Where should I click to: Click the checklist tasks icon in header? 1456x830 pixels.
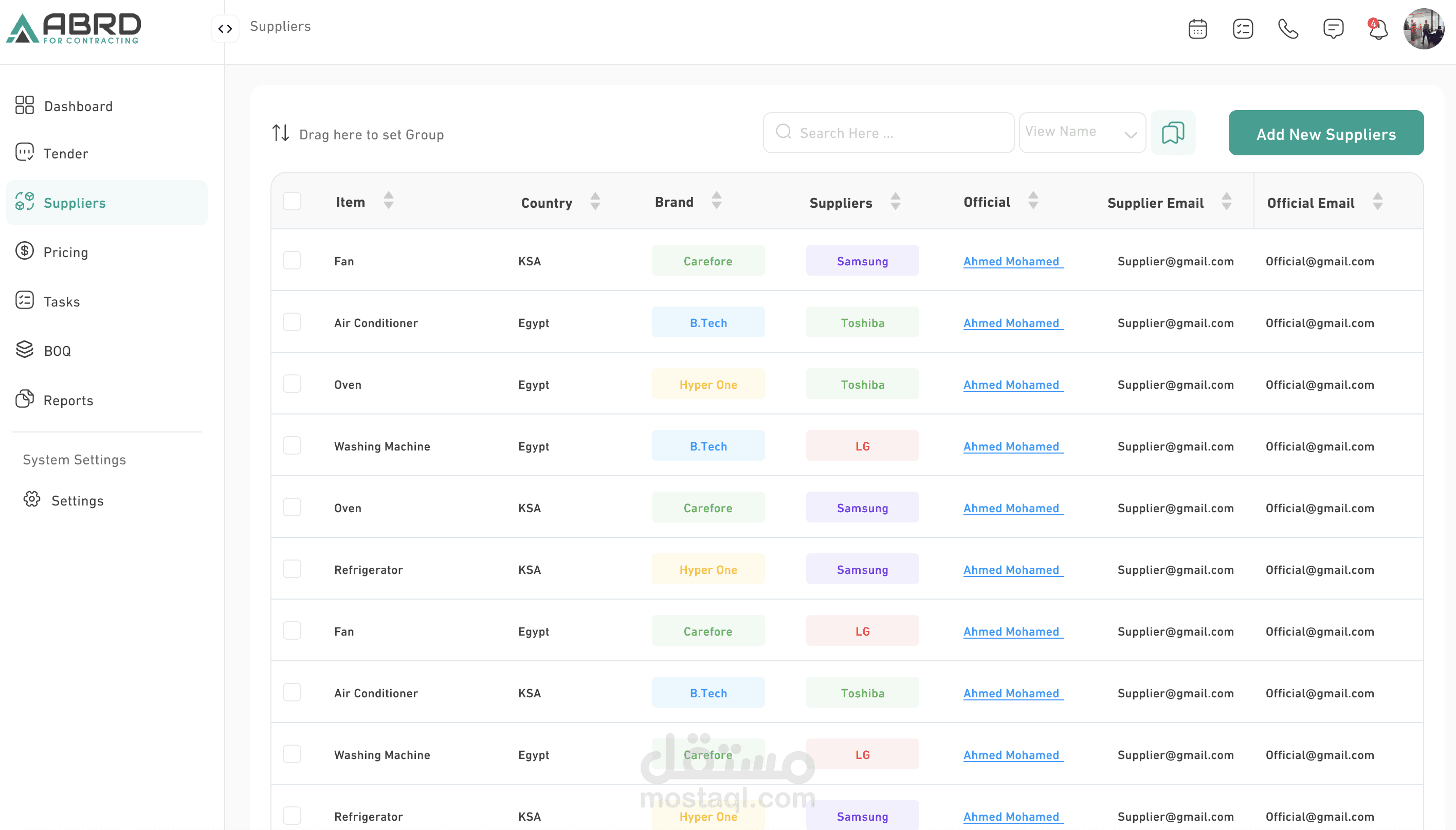click(1242, 28)
